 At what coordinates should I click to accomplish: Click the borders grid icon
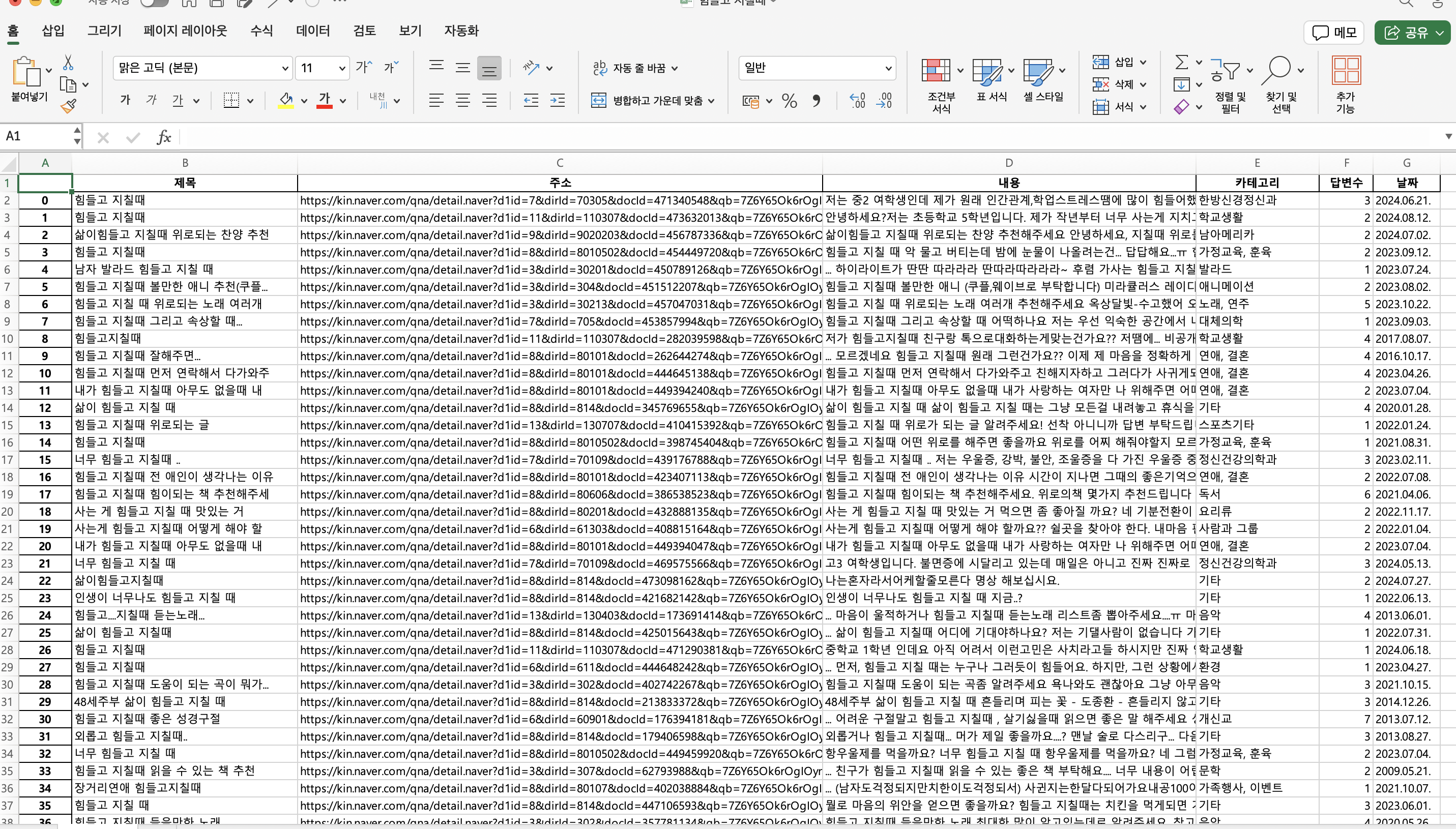point(231,101)
